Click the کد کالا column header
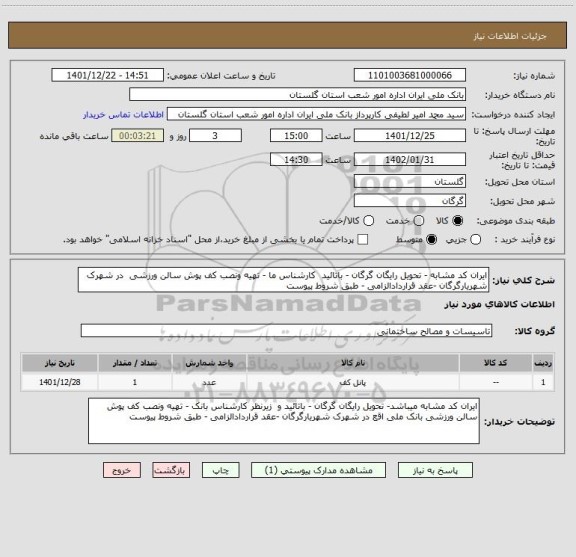 pos(496,363)
